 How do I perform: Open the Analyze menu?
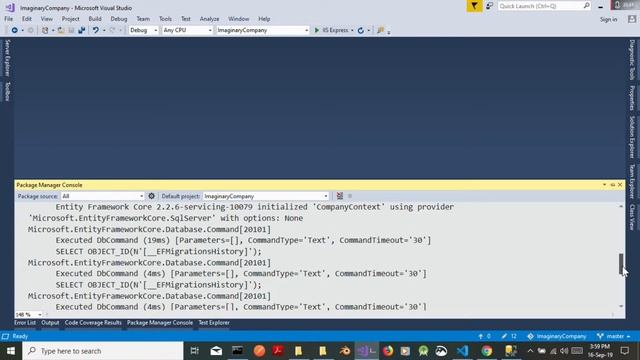coord(209,19)
